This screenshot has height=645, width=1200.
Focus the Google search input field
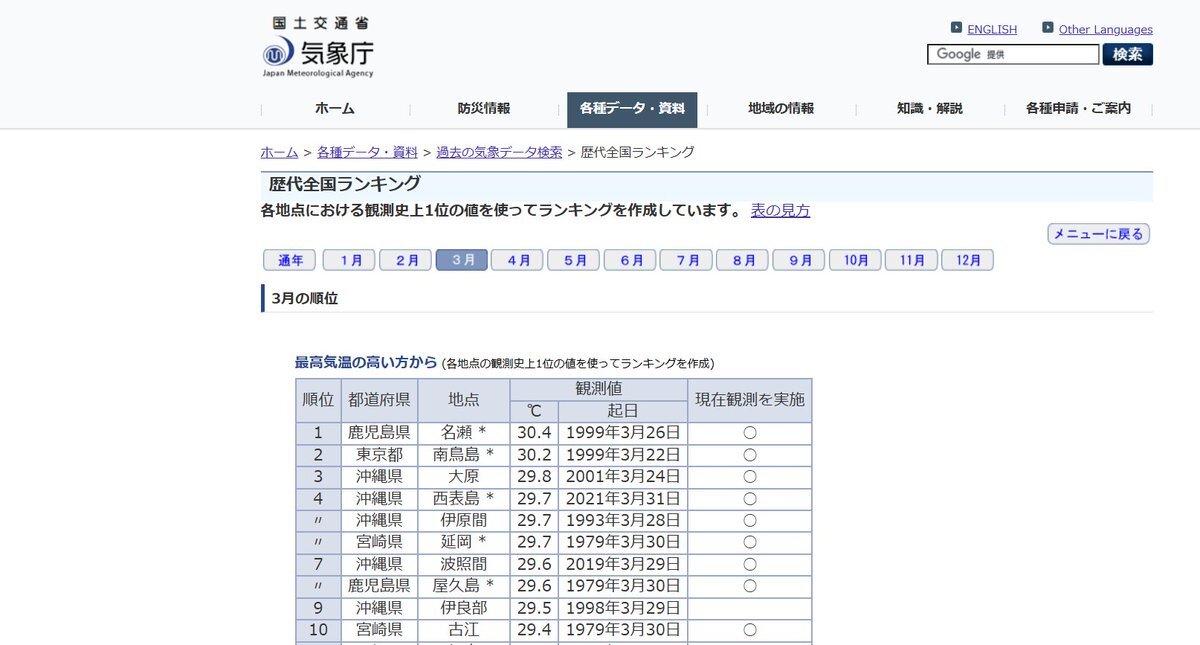tap(1012, 55)
